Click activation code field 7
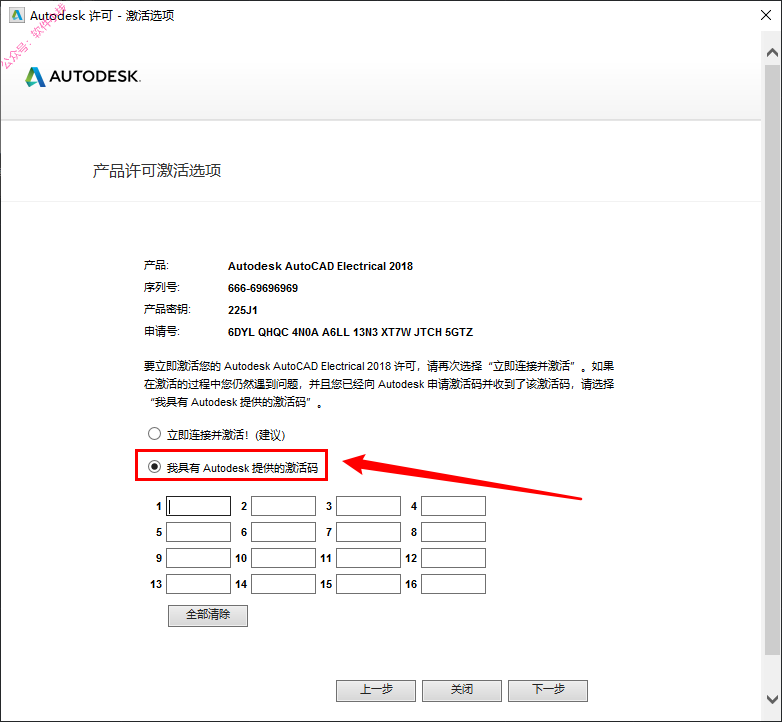The image size is (782, 722). pos(369,532)
